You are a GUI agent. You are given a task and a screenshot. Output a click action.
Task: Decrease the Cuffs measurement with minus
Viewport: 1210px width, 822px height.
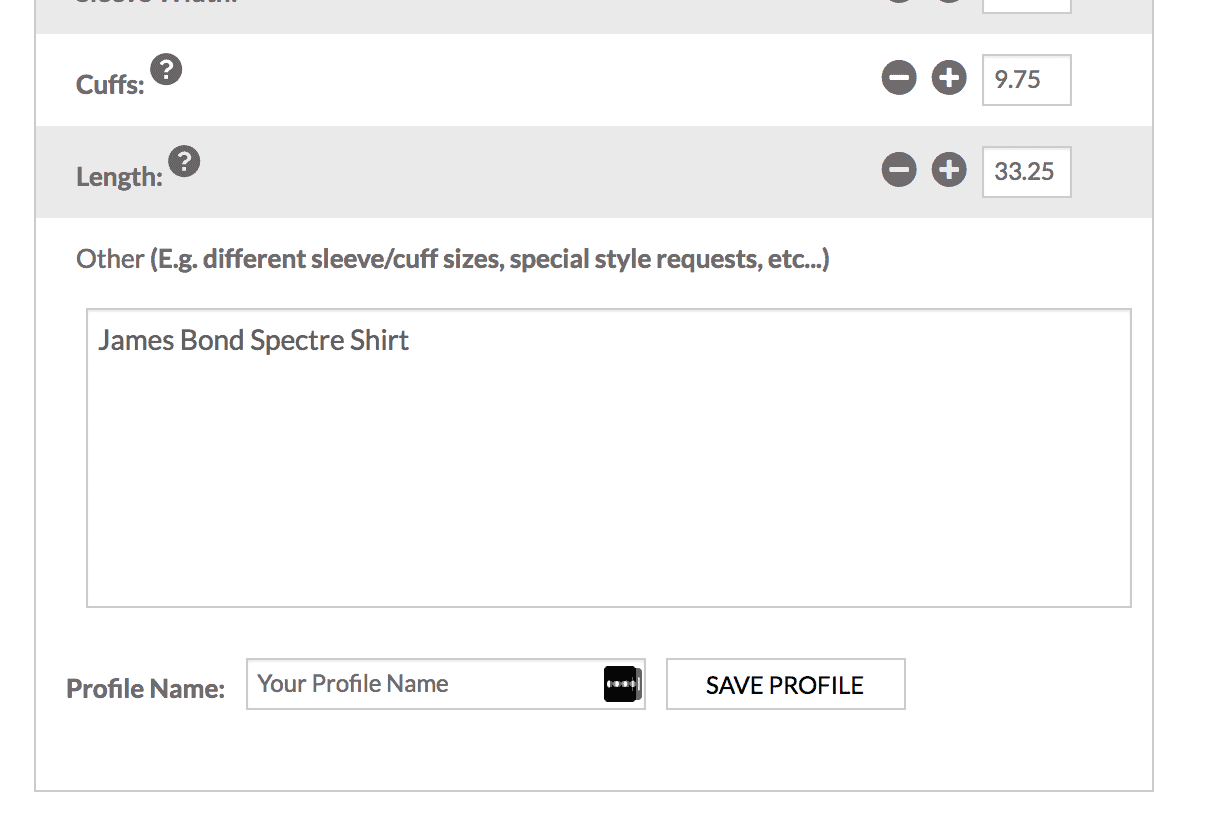(899, 78)
